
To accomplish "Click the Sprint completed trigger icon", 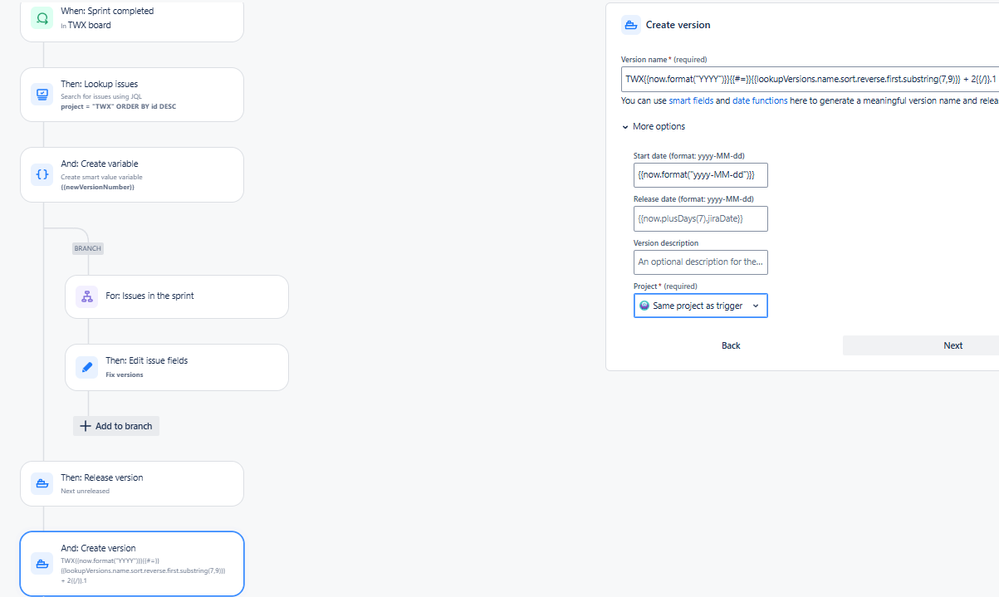I will [42, 18].
